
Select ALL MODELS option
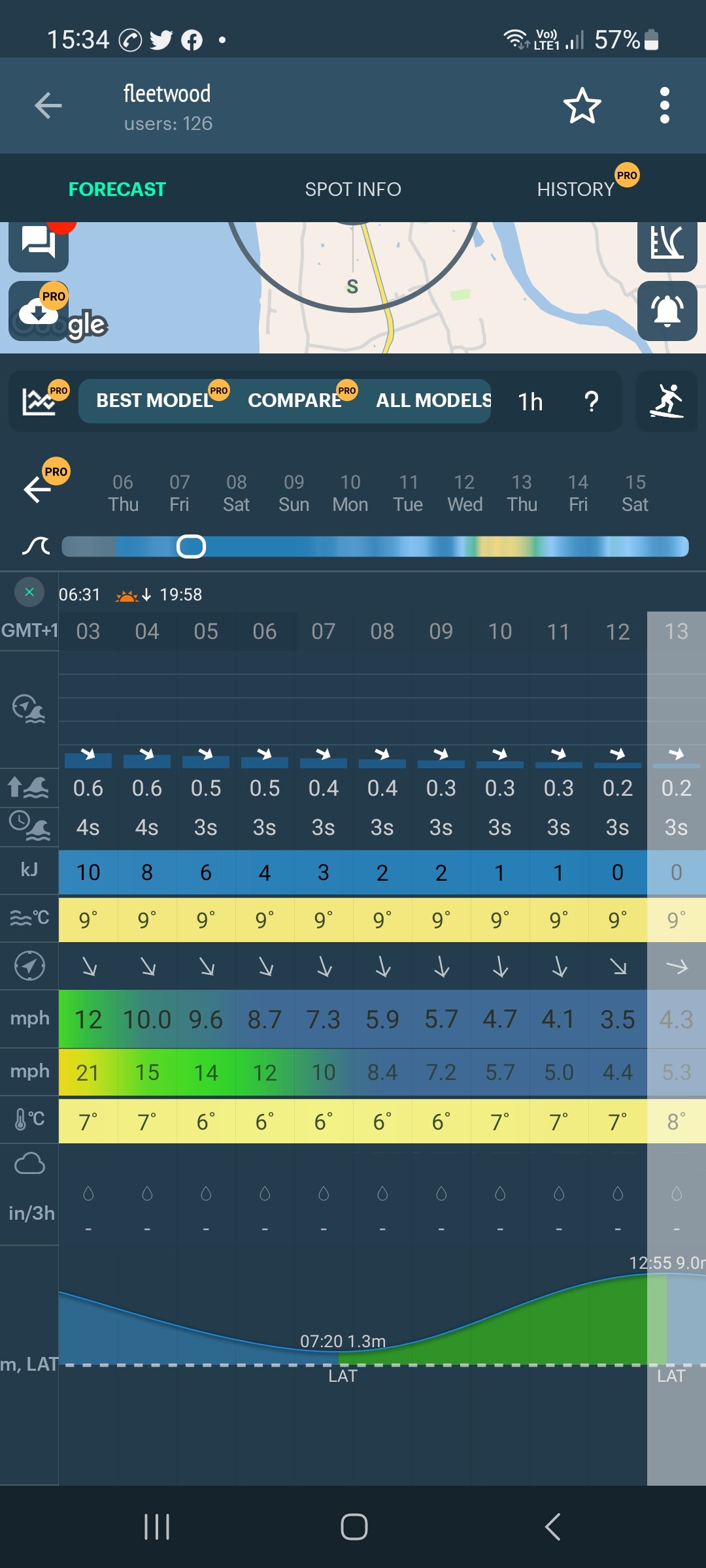433,400
